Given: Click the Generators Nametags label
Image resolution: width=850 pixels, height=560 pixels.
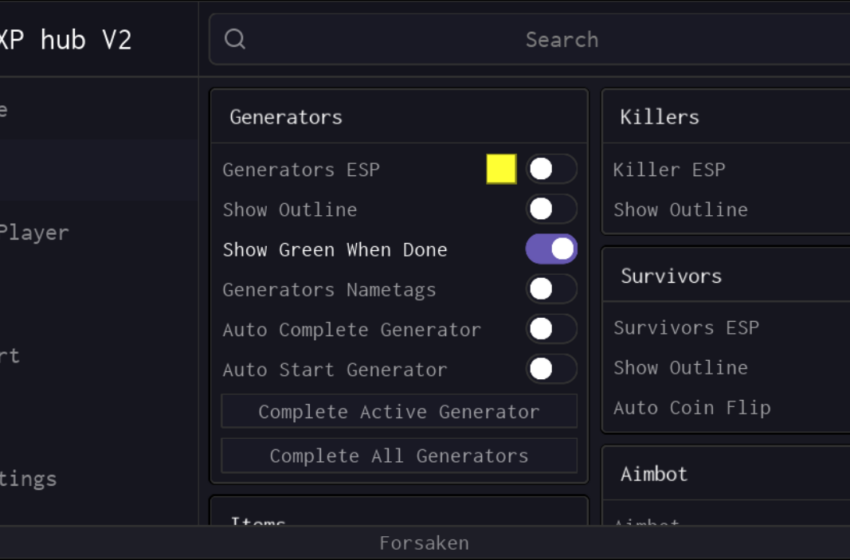Looking at the screenshot, I should pyautogui.click(x=329, y=290).
